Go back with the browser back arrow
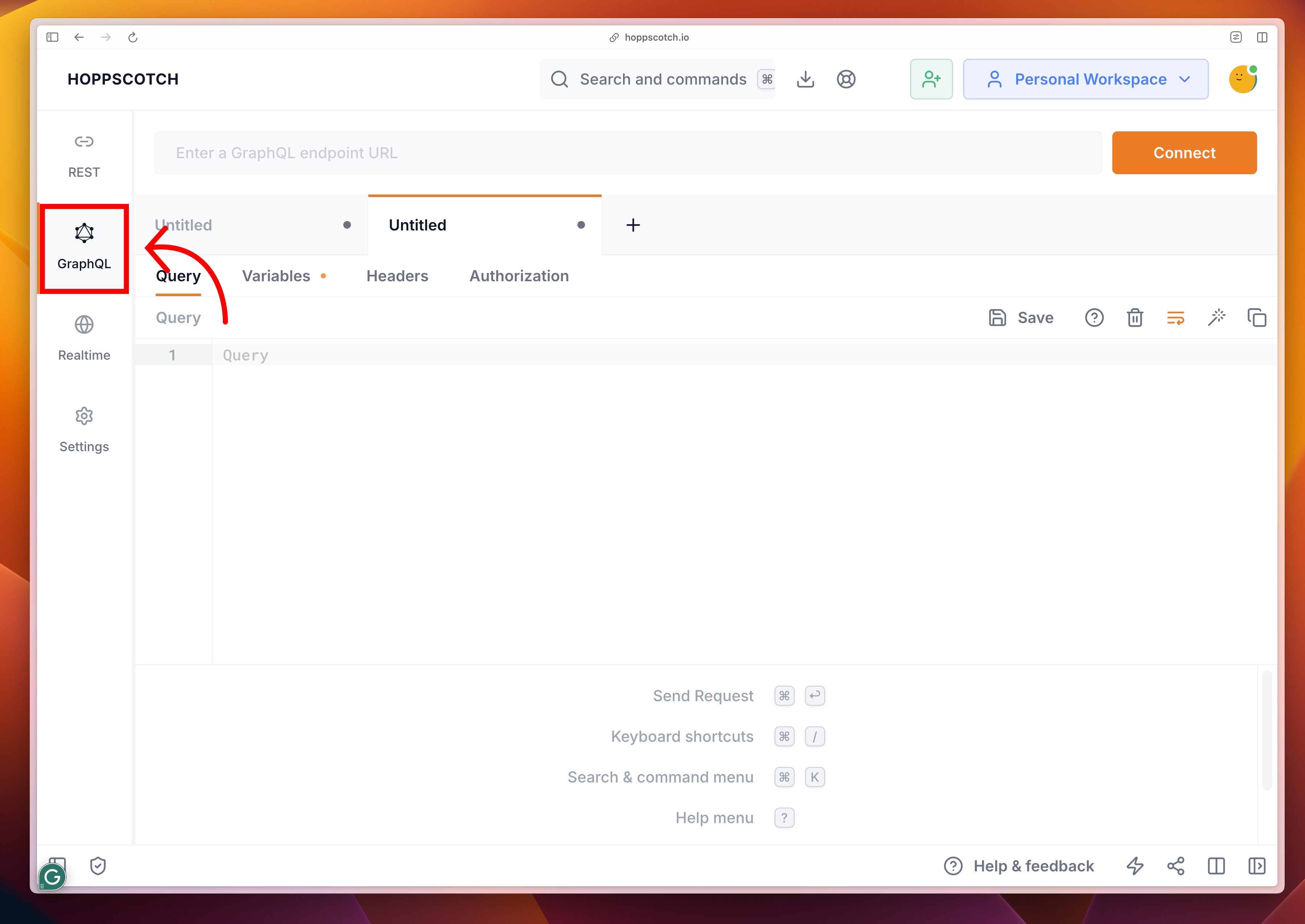The height and width of the screenshot is (924, 1305). pyautogui.click(x=79, y=37)
